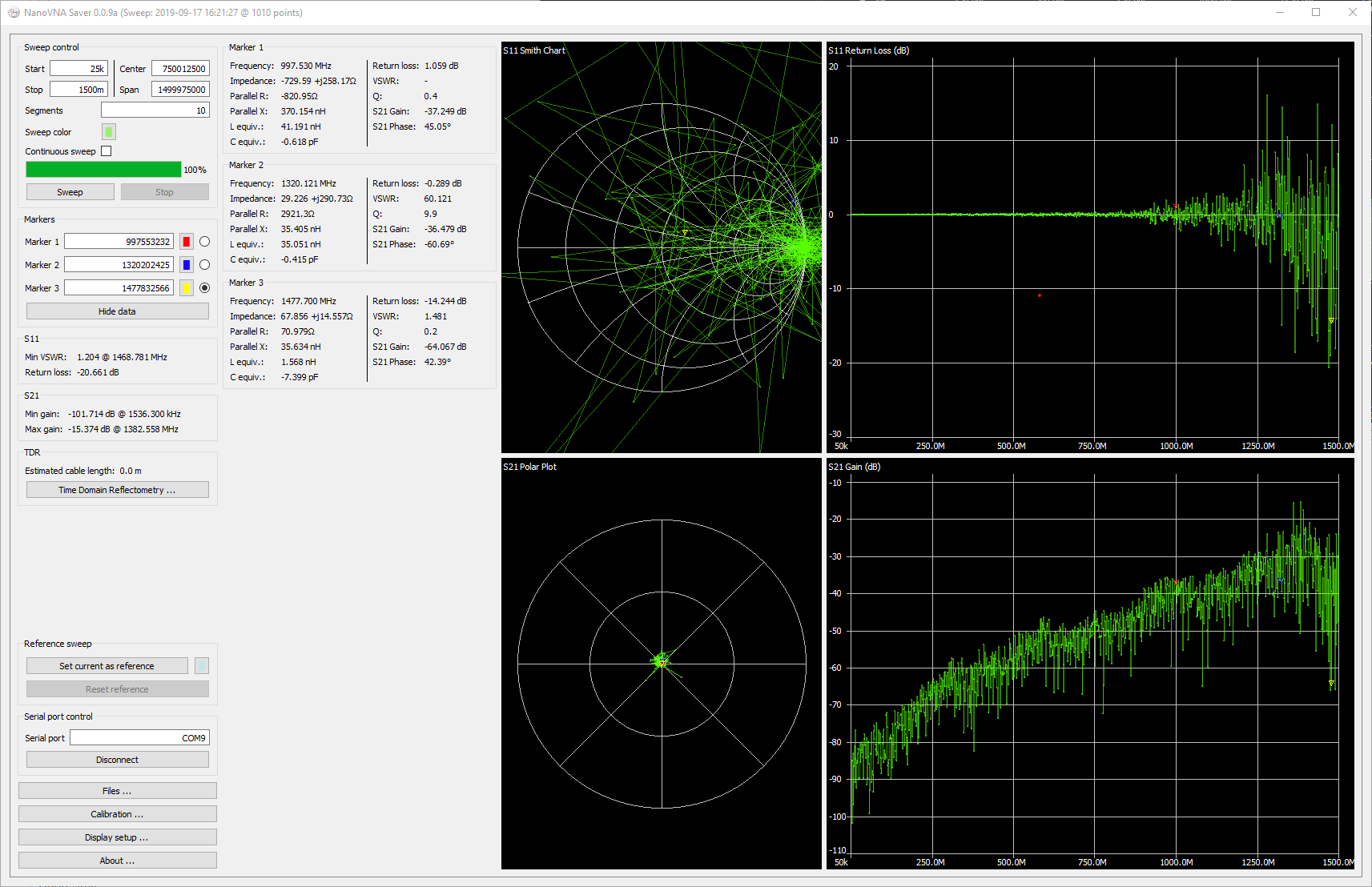Click Marker 2 blue color swatch
This screenshot has height=887, width=1372.
(x=186, y=265)
